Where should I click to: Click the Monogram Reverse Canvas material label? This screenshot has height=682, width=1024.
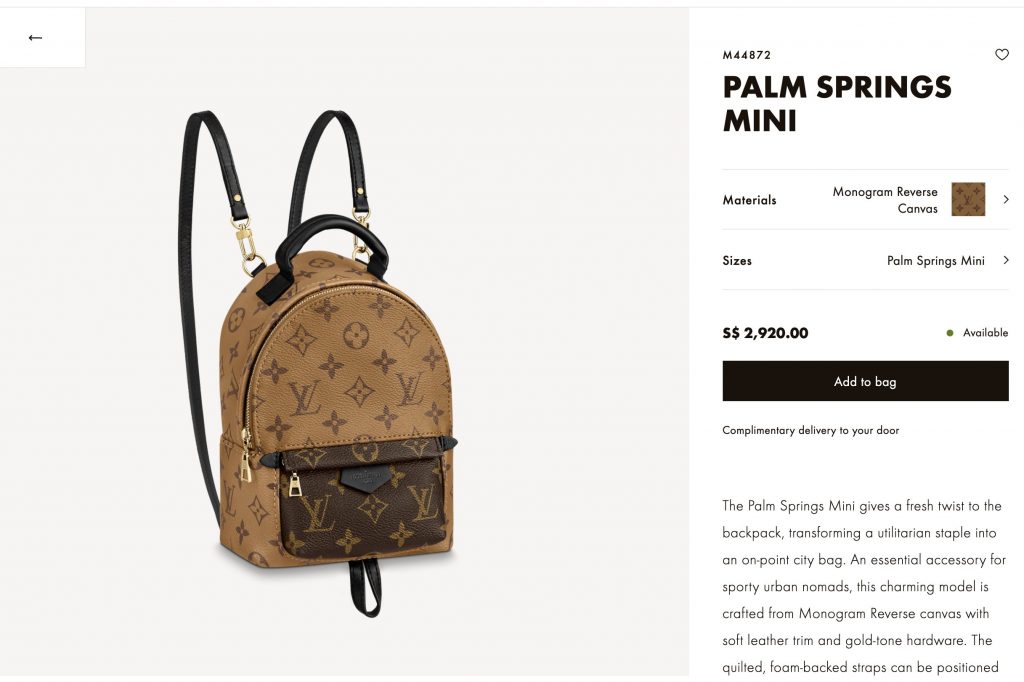coord(885,200)
